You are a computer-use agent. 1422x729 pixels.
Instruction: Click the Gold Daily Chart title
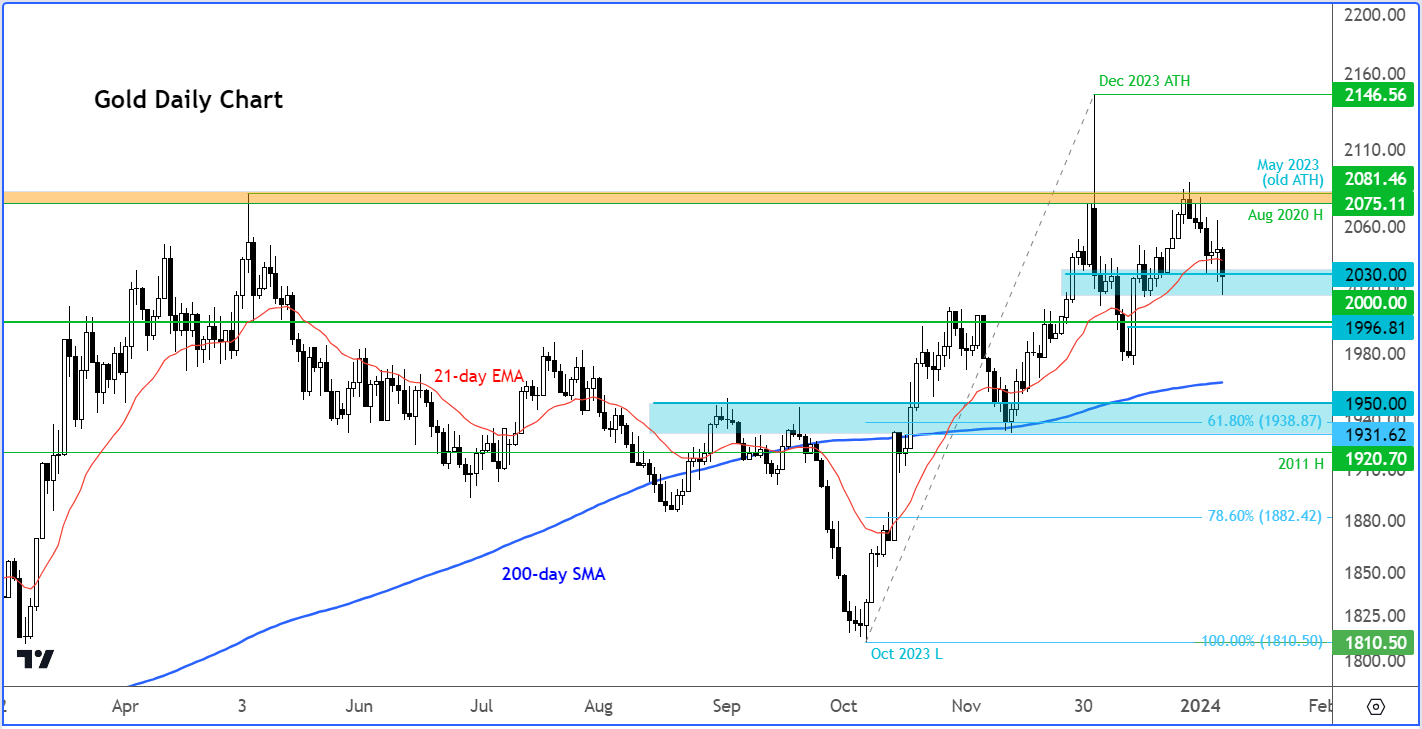click(188, 100)
